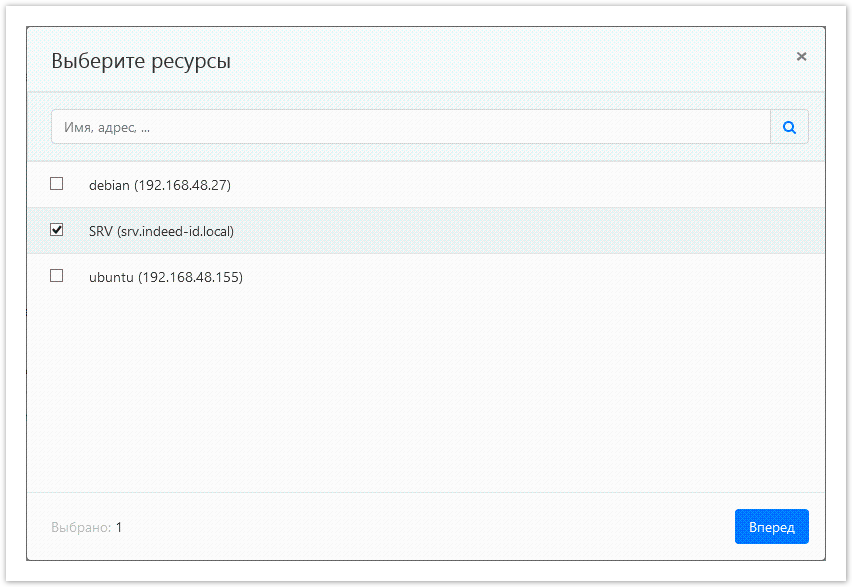The height and width of the screenshot is (587, 852).
Task: Check the debian (192.168.48.27) checkbox
Action: tap(56, 184)
